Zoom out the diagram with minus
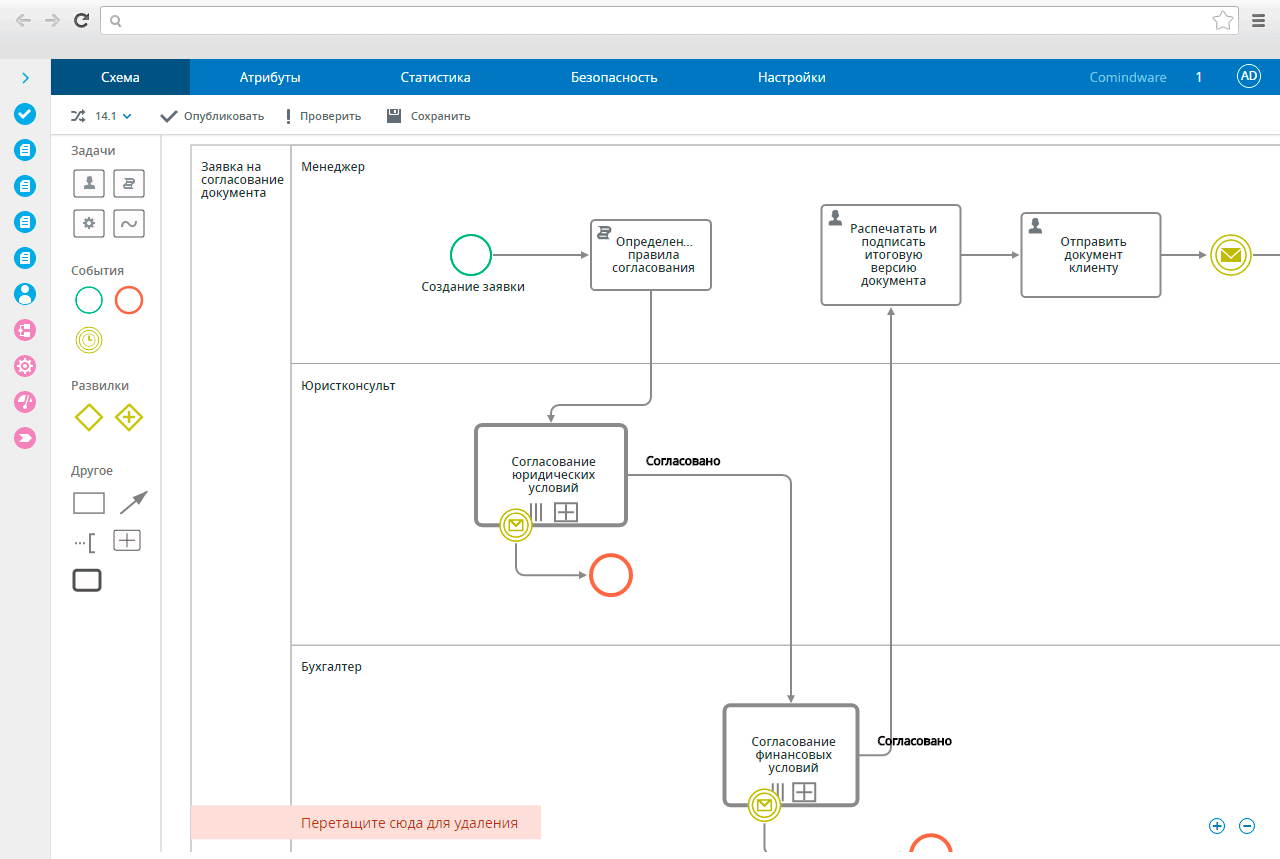This screenshot has width=1280, height=859. coord(1247,826)
